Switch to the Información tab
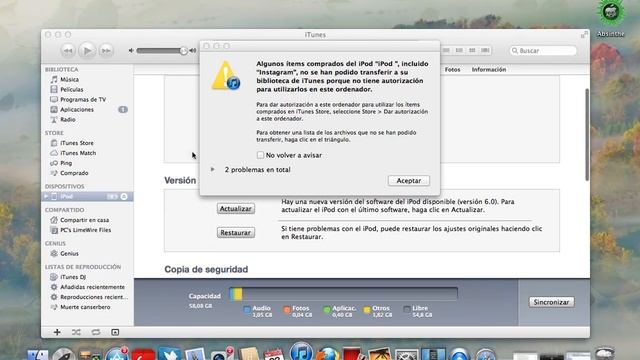 click(x=489, y=70)
